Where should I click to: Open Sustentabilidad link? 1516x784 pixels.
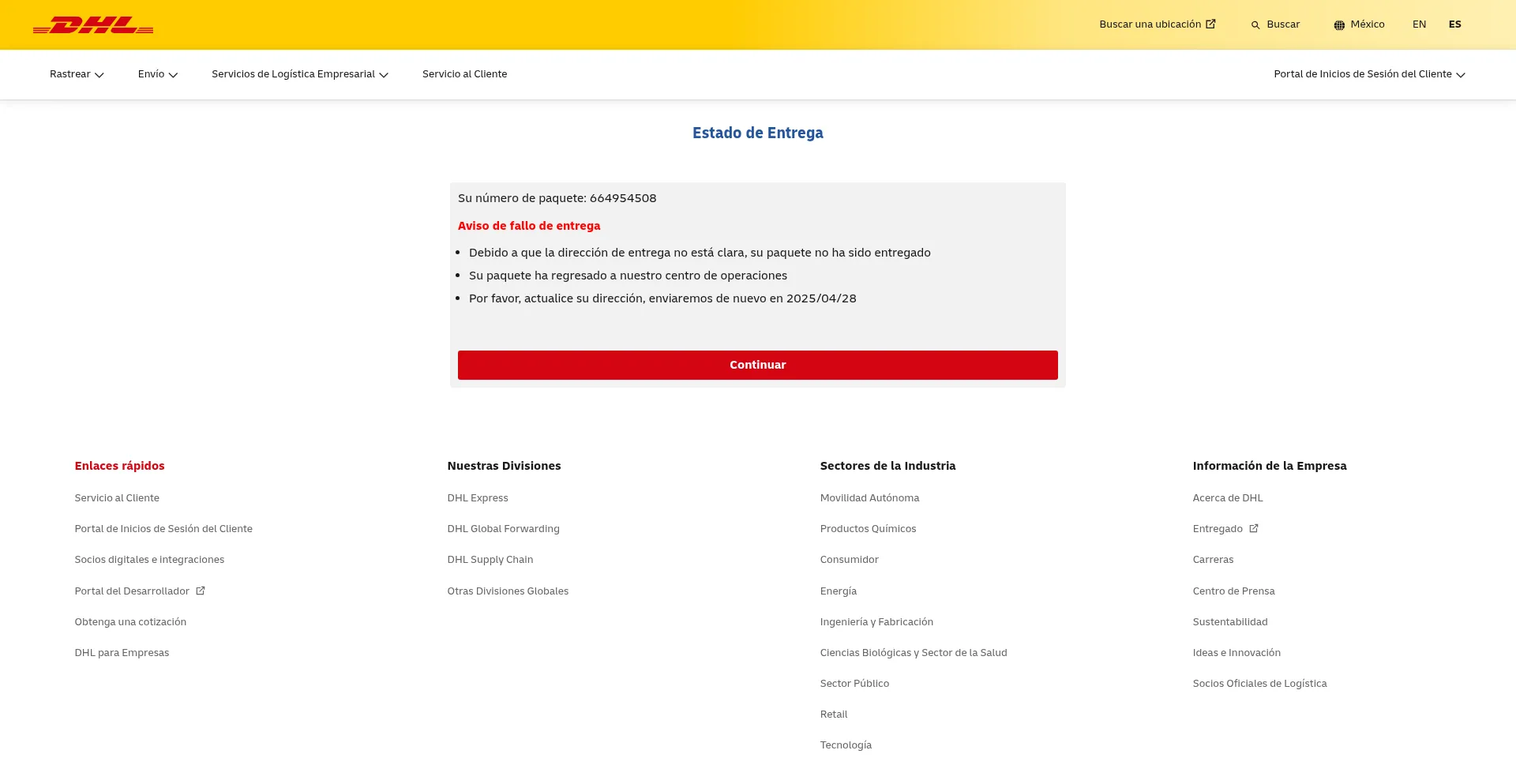(x=1230, y=621)
